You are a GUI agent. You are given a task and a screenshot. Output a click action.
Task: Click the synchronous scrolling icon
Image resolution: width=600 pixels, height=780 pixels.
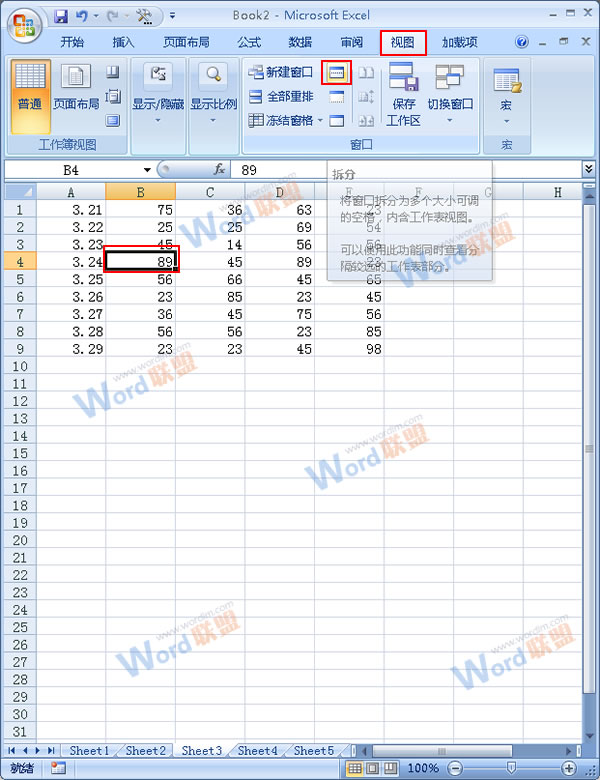(x=366, y=97)
